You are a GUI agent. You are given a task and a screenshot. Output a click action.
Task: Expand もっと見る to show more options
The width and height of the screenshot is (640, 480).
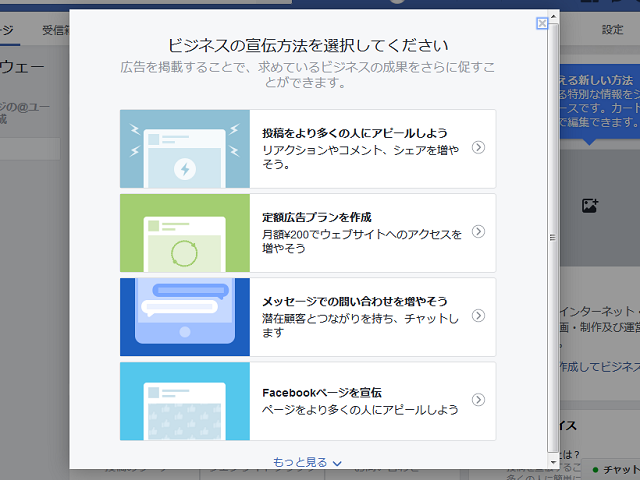click(307, 462)
